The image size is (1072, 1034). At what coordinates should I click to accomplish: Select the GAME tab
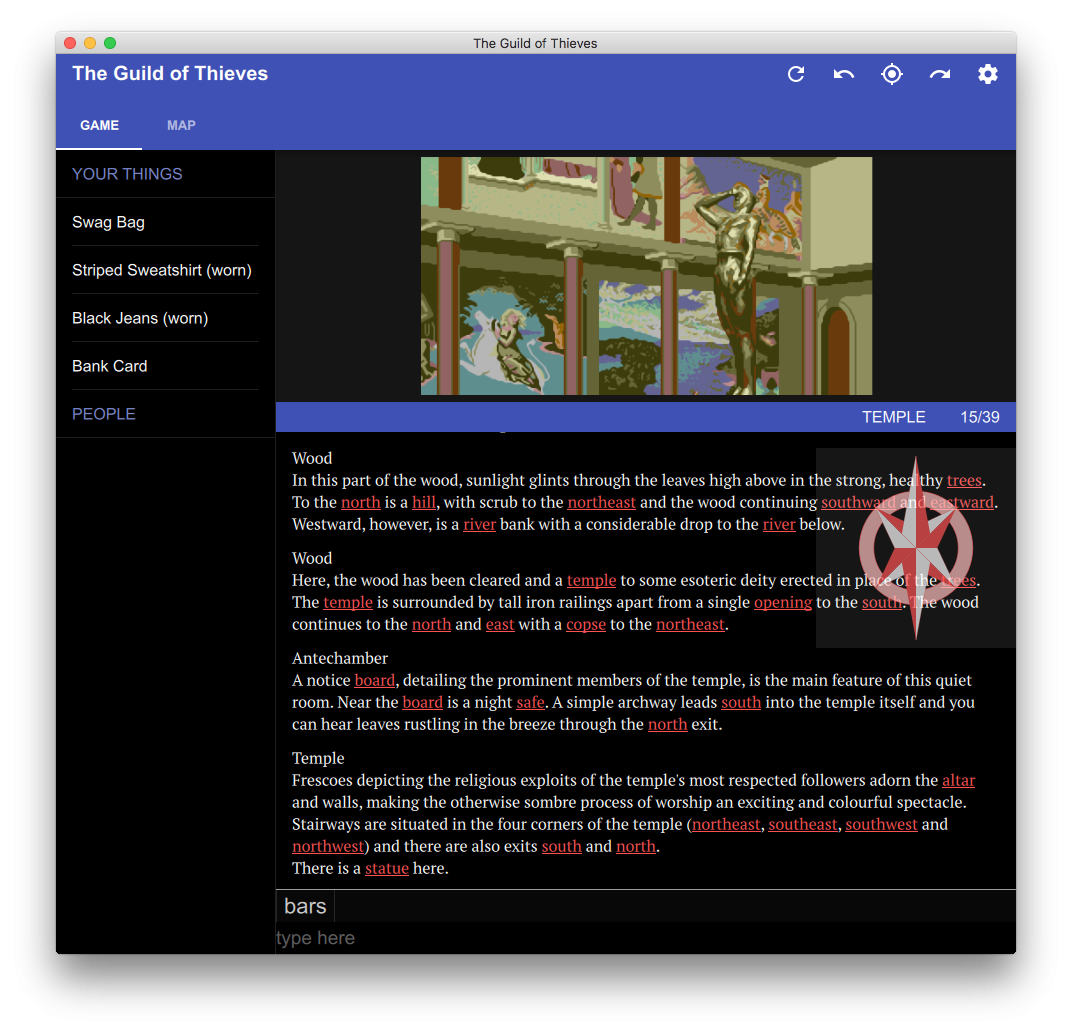[99, 125]
